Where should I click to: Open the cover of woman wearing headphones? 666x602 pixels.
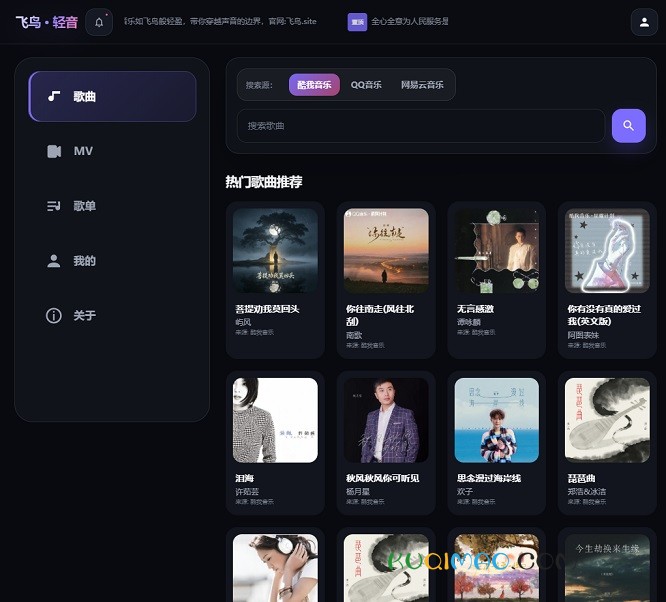(x=275, y=568)
